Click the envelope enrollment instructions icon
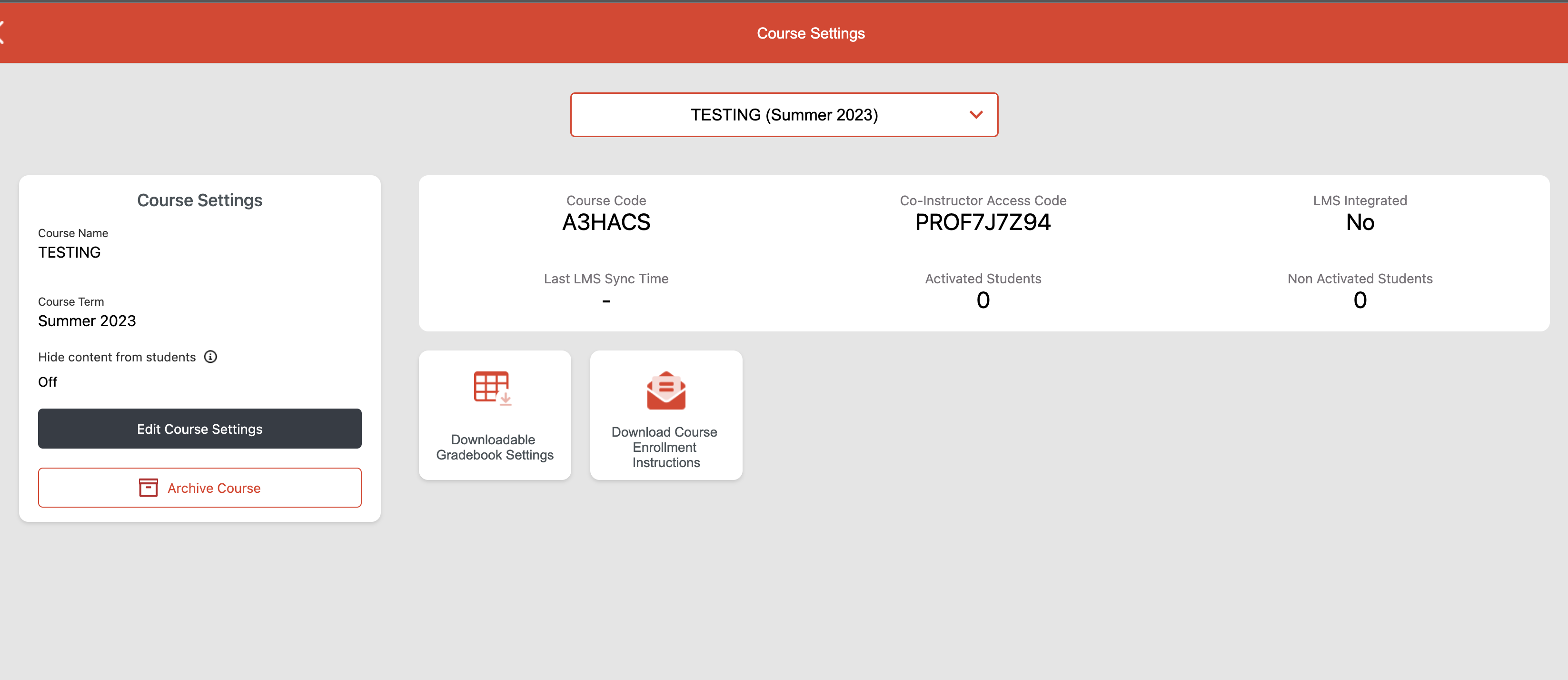The width and height of the screenshot is (1568, 680). point(665,390)
